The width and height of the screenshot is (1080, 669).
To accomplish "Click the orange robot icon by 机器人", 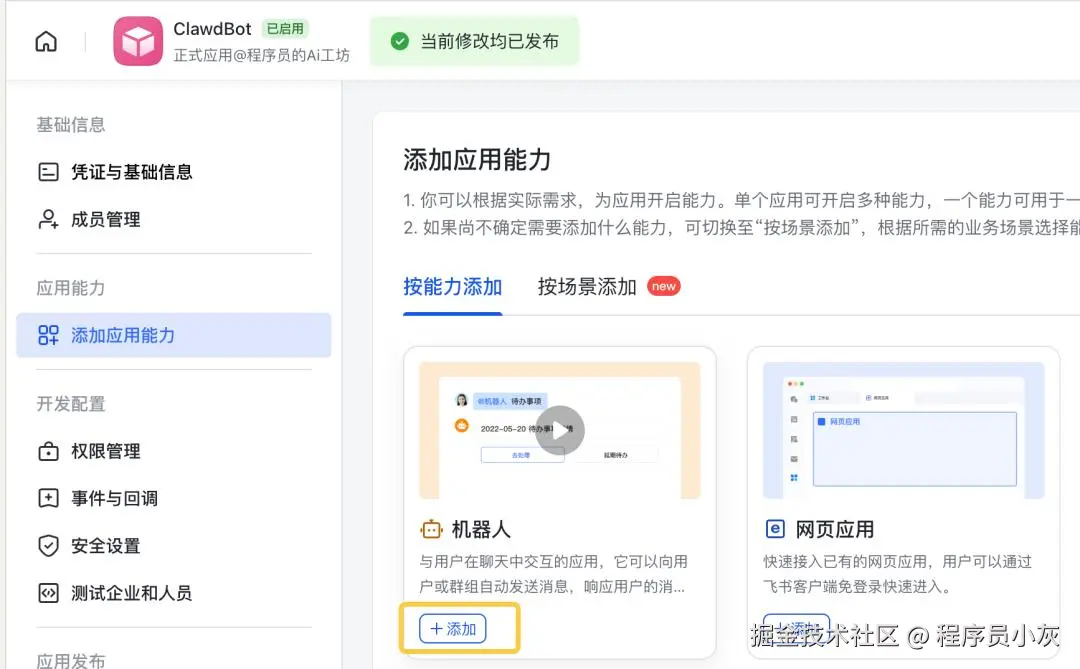I will click(x=432, y=529).
